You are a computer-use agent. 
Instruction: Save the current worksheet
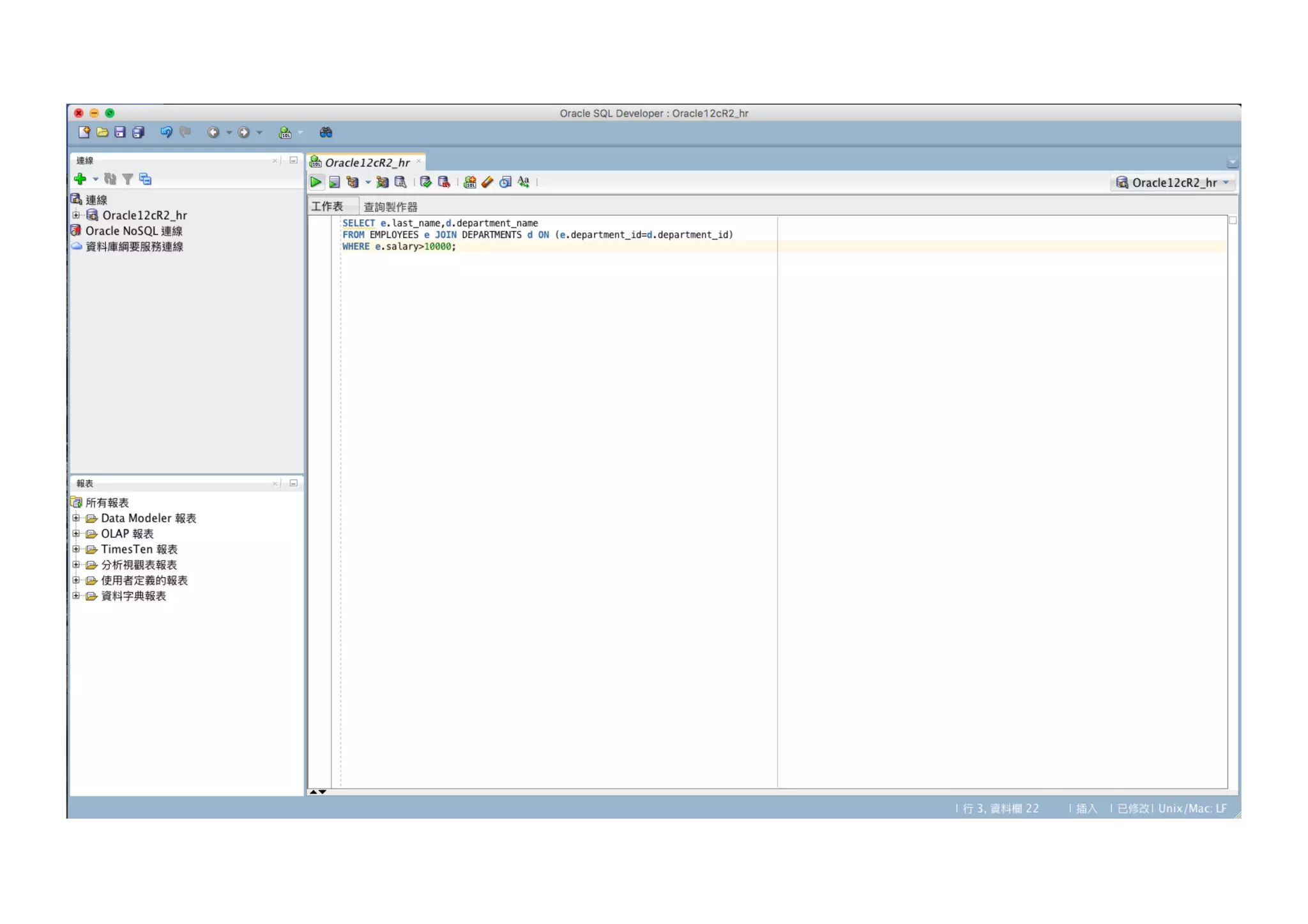click(120, 132)
